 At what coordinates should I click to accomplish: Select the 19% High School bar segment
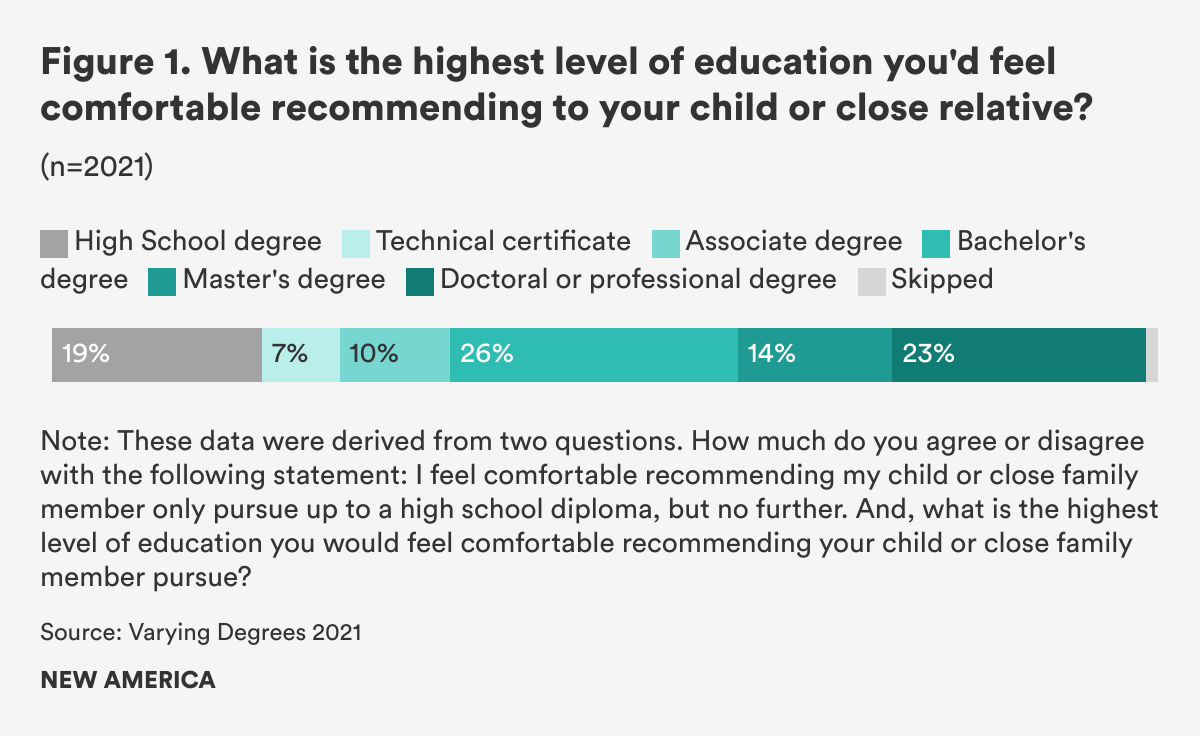point(157,354)
